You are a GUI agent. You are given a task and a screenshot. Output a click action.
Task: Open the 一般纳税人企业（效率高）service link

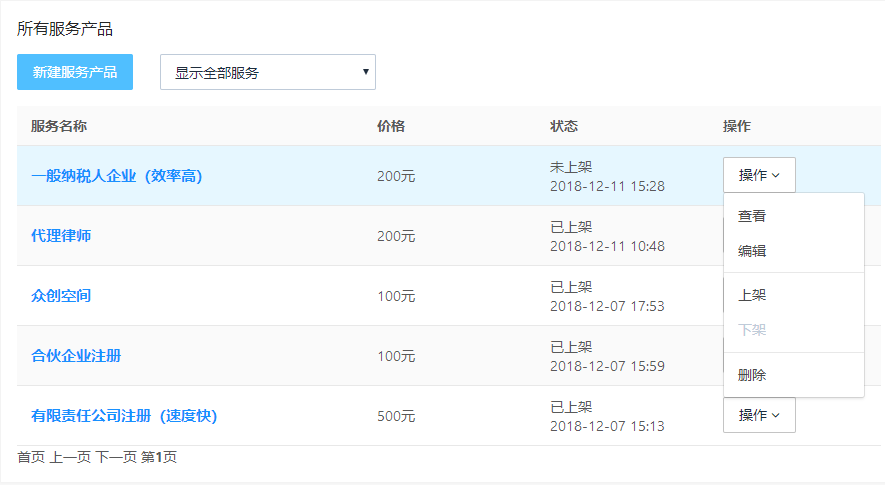(117, 176)
